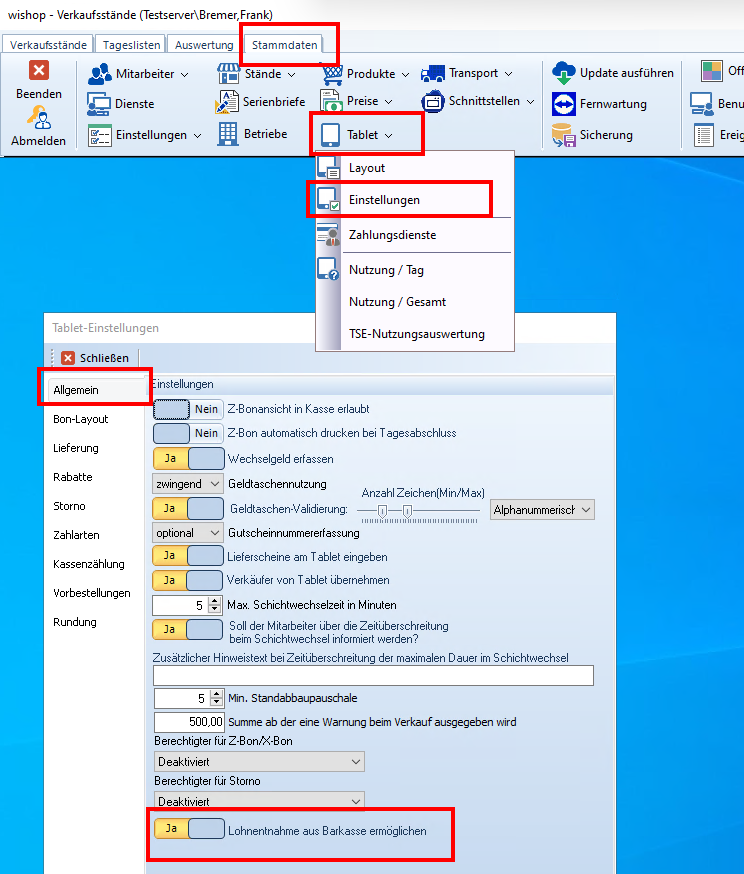This screenshot has width=744, height=874.
Task: Click the Schließen button
Action: click(x=95, y=357)
